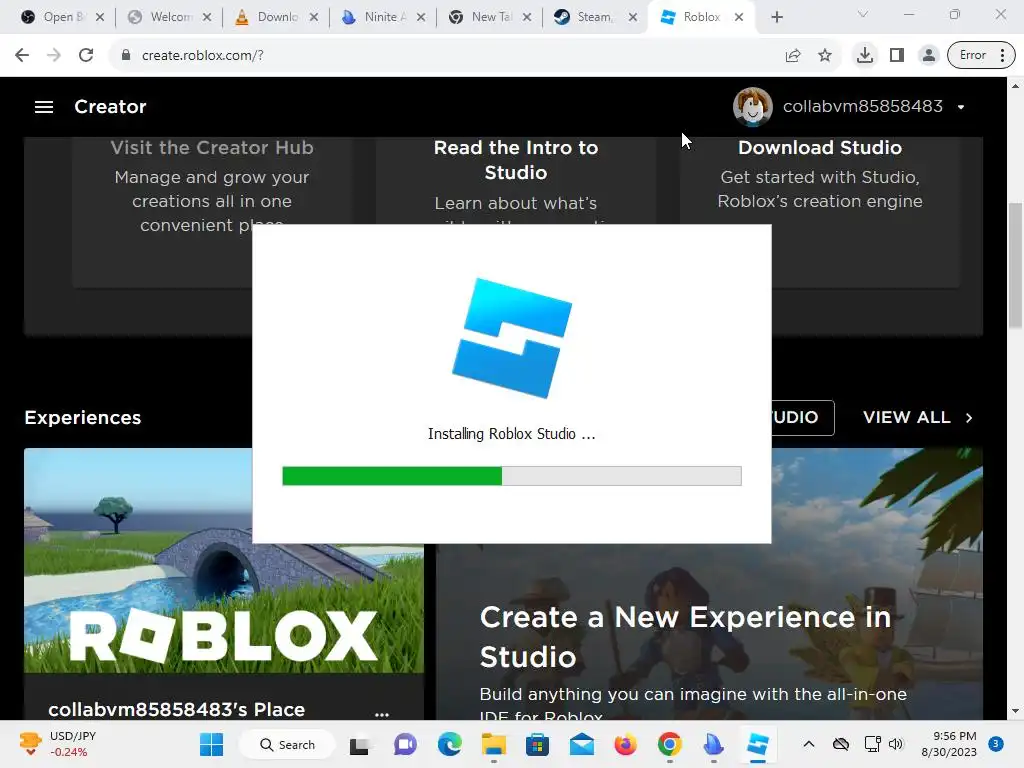This screenshot has width=1024, height=768.
Task: Open Task View from the taskbar
Action: coord(360,744)
